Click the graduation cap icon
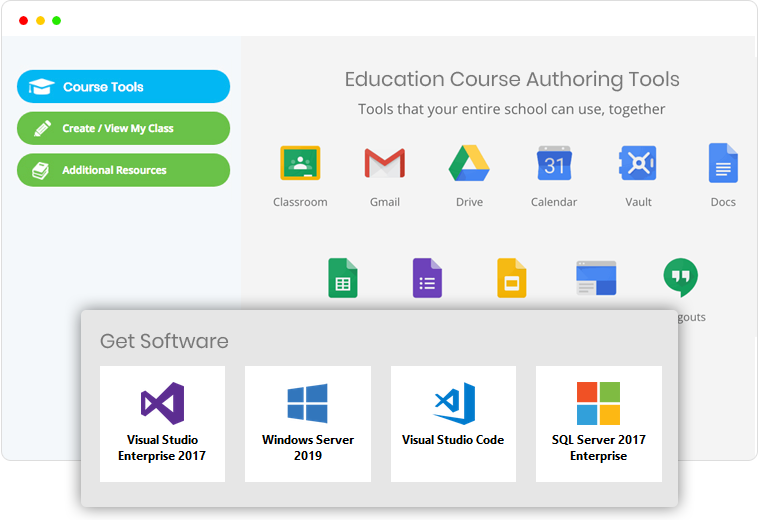The width and height of the screenshot is (760, 520). point(41,87)
